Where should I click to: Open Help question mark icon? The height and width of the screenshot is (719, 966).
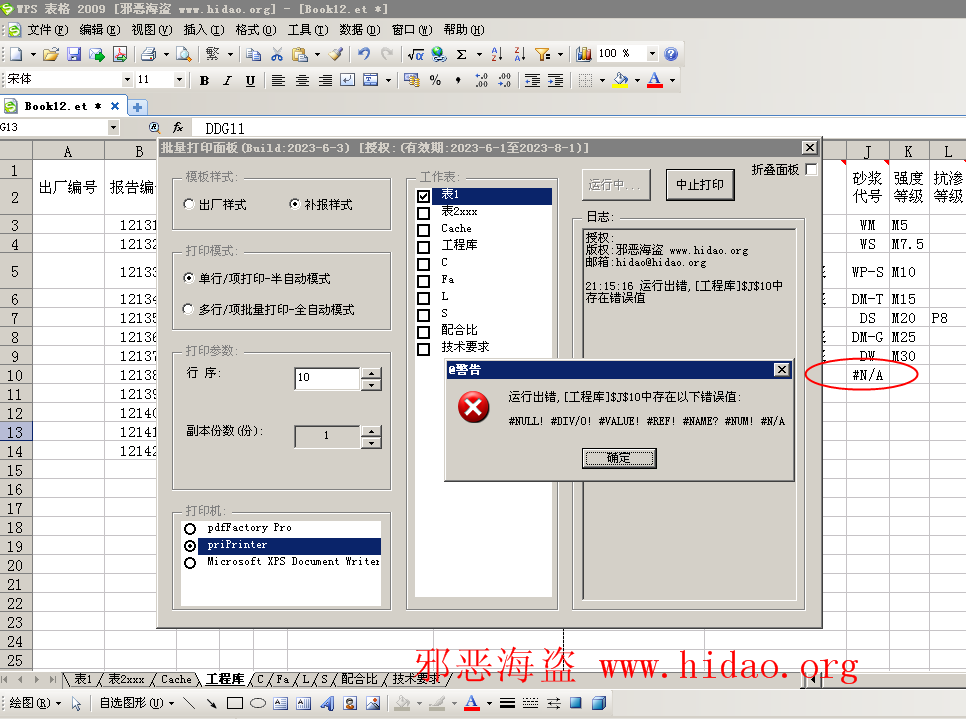(x=671, y=54)
